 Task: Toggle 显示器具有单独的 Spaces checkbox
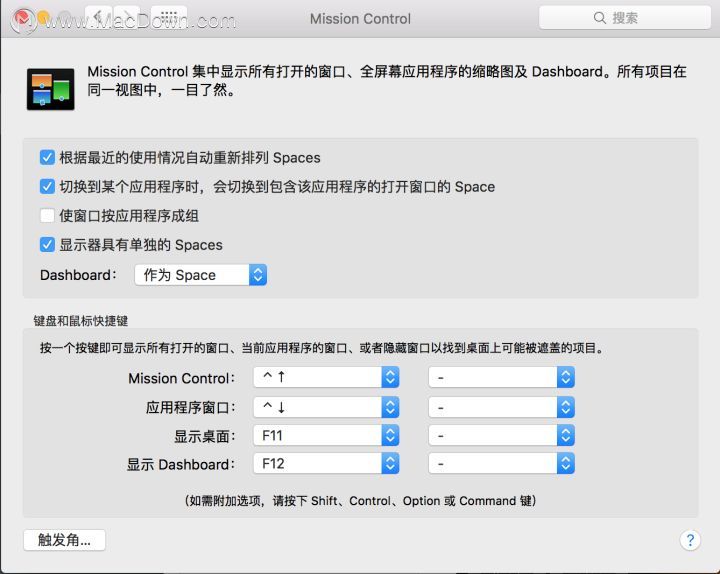pyautogui.click(x=47, y=244)
